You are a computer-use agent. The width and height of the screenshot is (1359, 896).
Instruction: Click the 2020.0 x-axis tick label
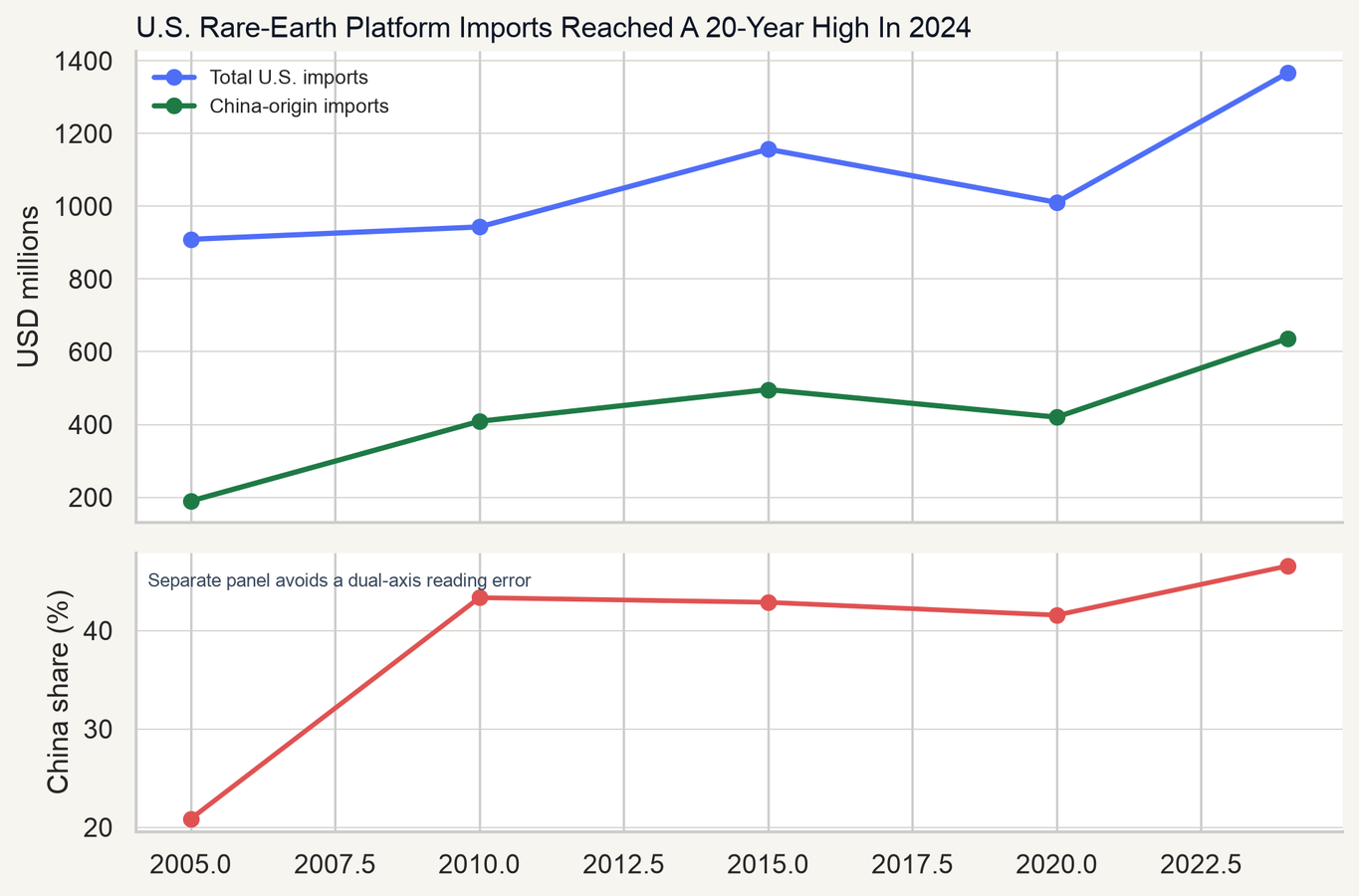[1057, 864]
